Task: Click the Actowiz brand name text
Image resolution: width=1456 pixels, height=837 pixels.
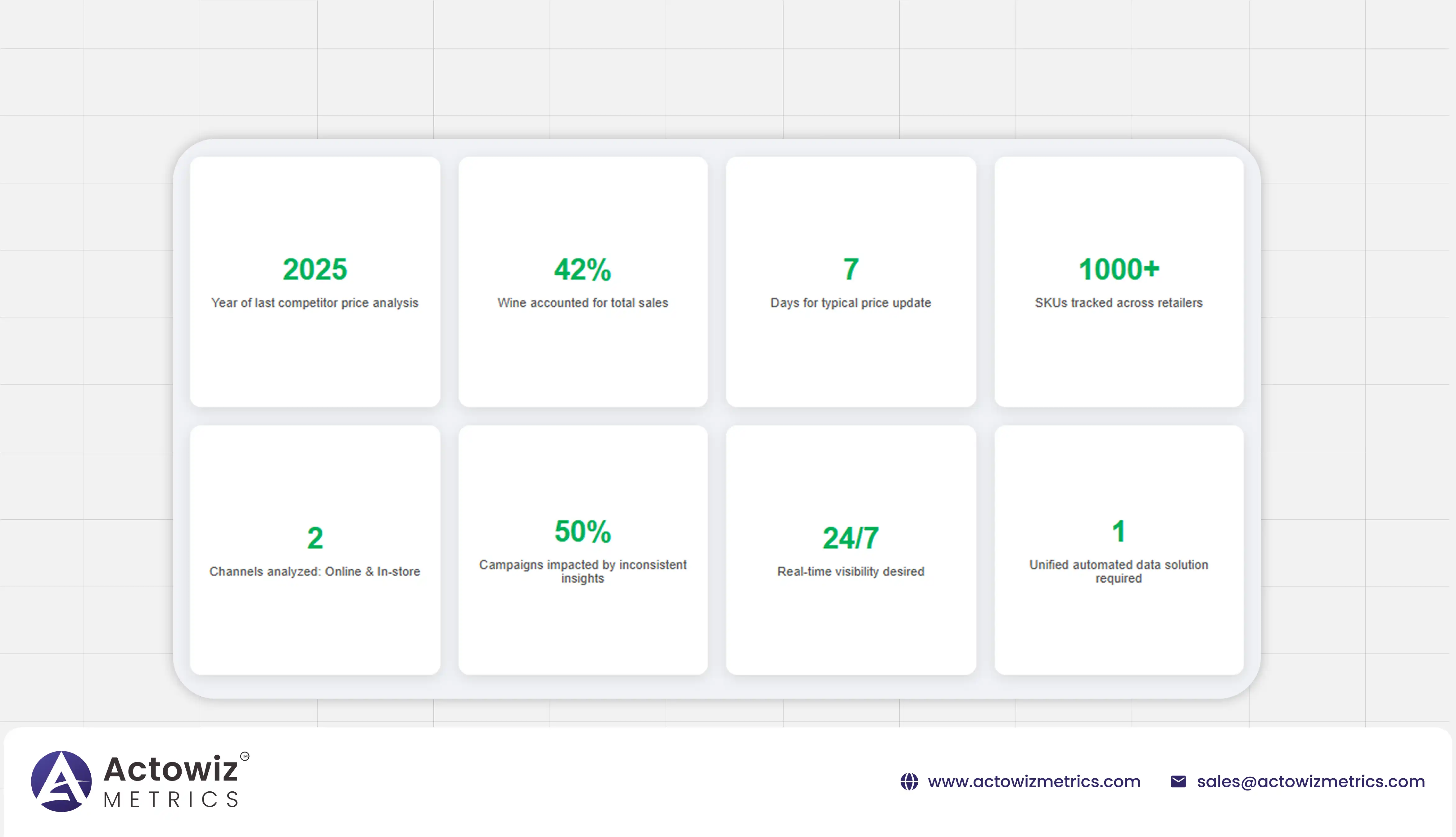Action: coord(171,769)
